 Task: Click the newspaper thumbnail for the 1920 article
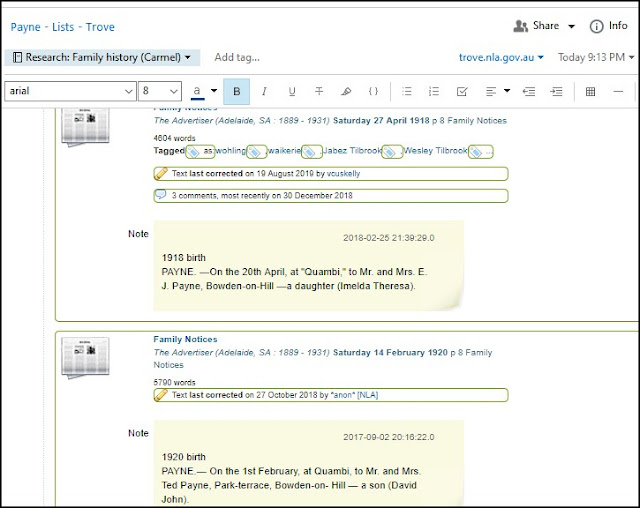[85, 357]
